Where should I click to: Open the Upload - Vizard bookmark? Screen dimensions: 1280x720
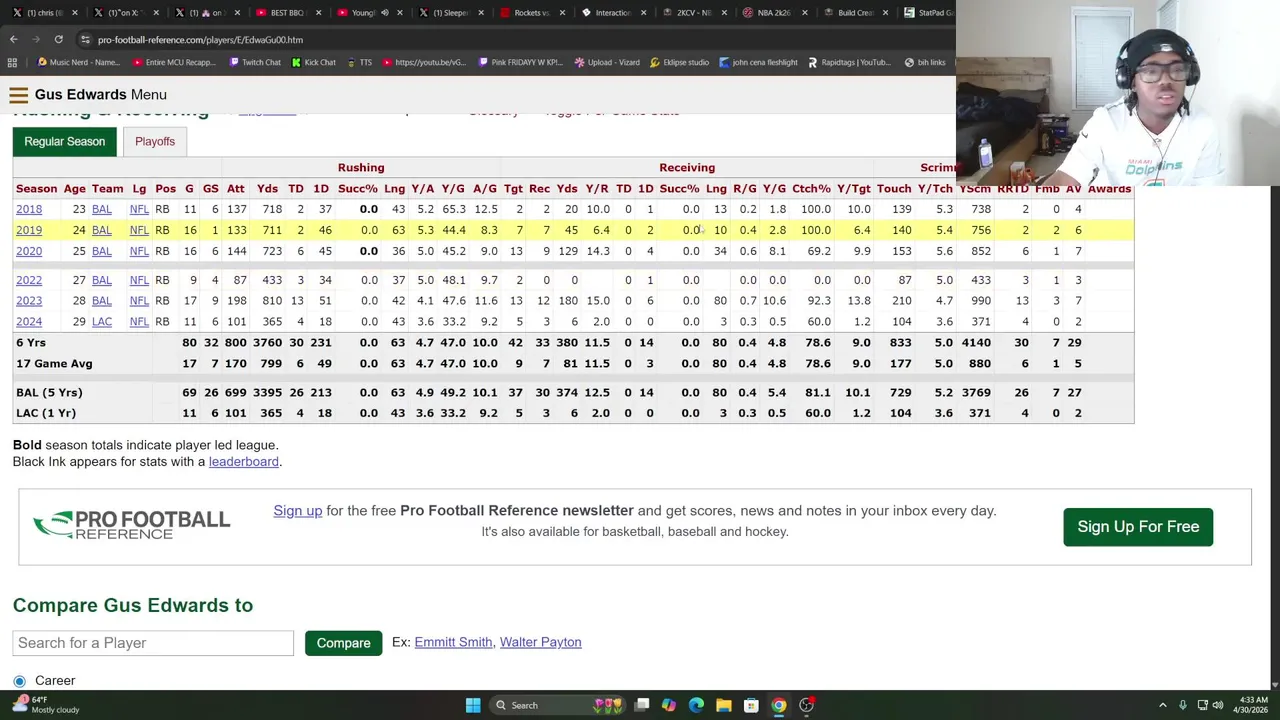pyautogui.click(x=607, y=62)
